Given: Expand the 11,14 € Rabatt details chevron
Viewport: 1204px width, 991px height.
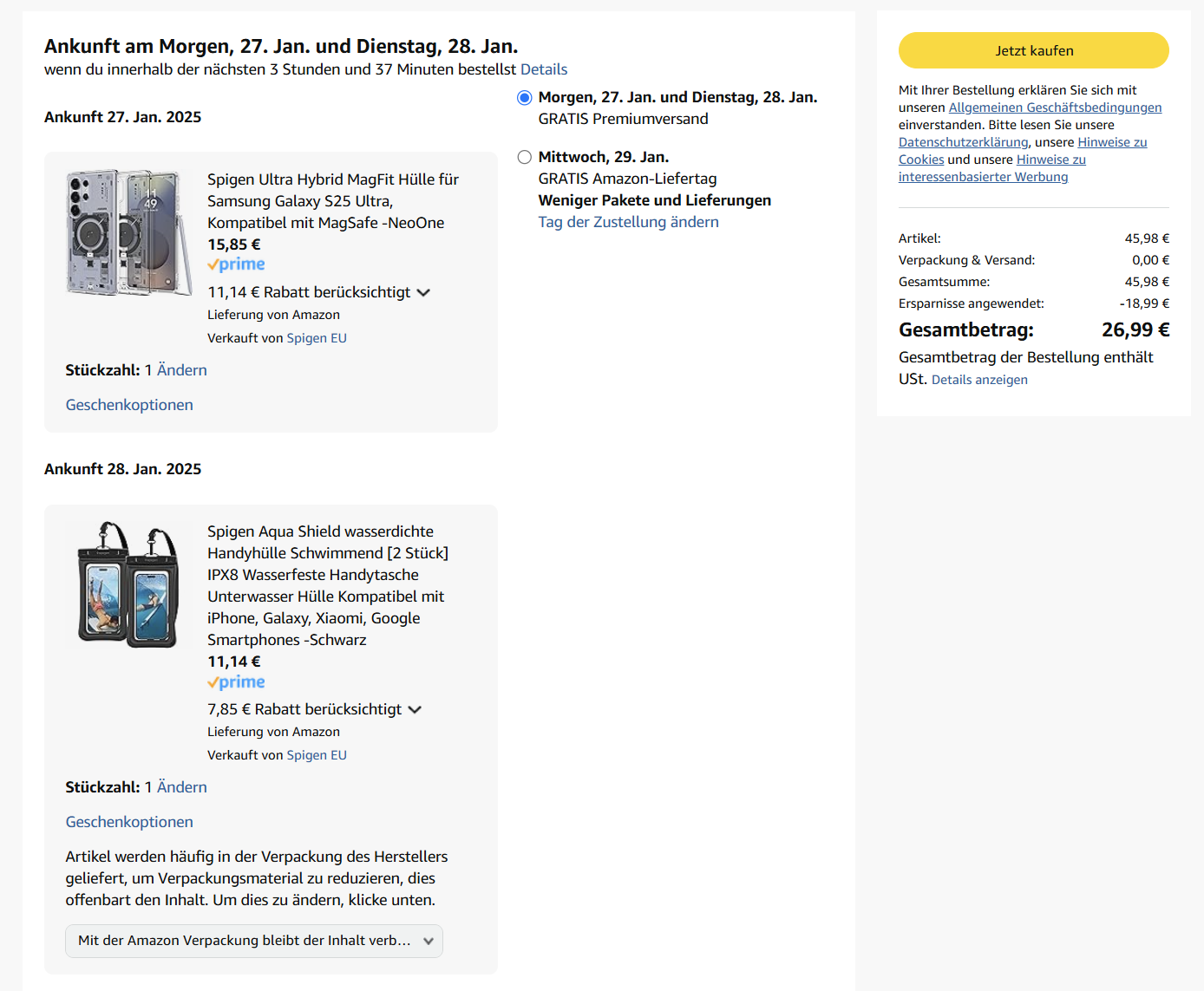Looking at the screenshot, I should pyautogui.click(x=423, y=293).
